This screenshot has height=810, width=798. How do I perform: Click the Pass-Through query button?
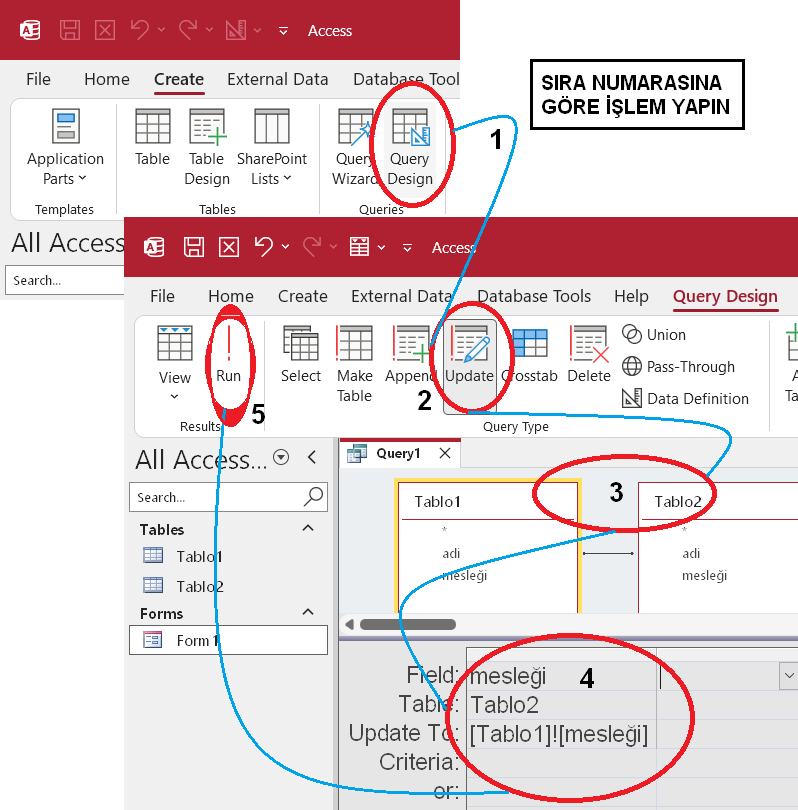click(x=678, y=366)
